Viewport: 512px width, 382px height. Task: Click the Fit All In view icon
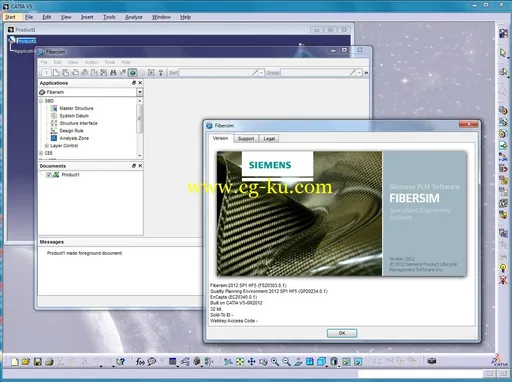coord(240,361)
